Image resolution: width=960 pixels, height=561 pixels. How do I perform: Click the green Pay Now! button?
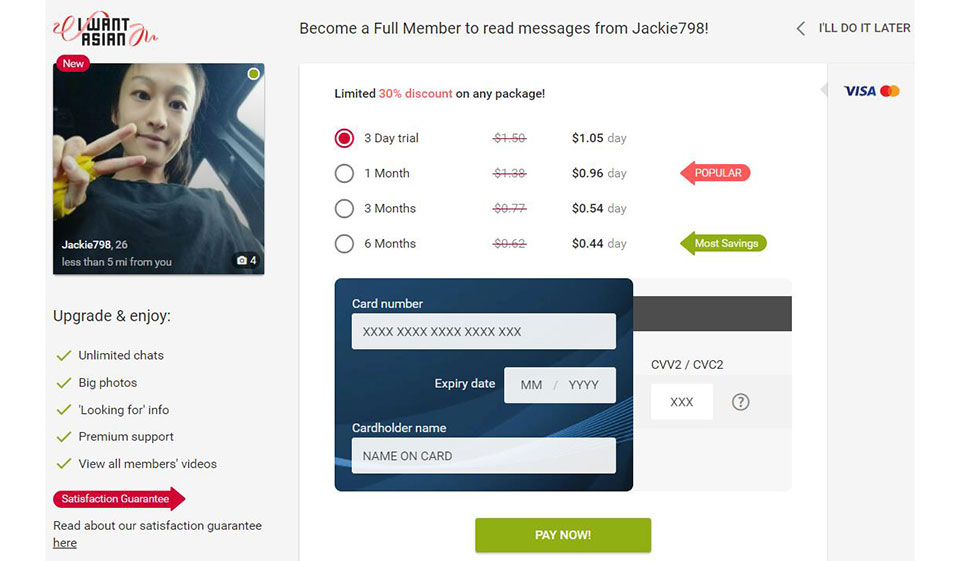[563, 535]
